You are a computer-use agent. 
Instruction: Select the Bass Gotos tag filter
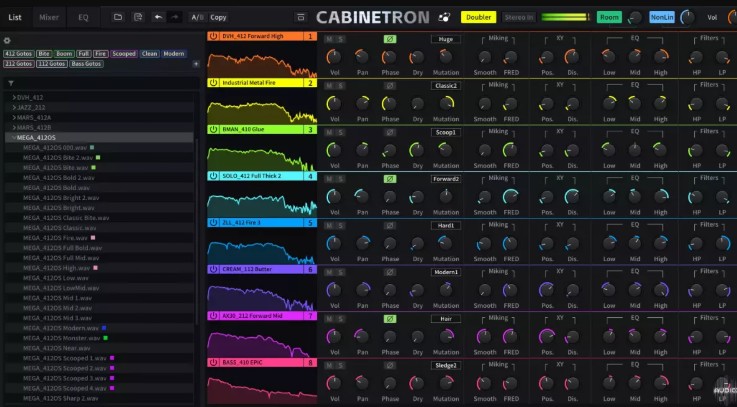click(86, 63)
